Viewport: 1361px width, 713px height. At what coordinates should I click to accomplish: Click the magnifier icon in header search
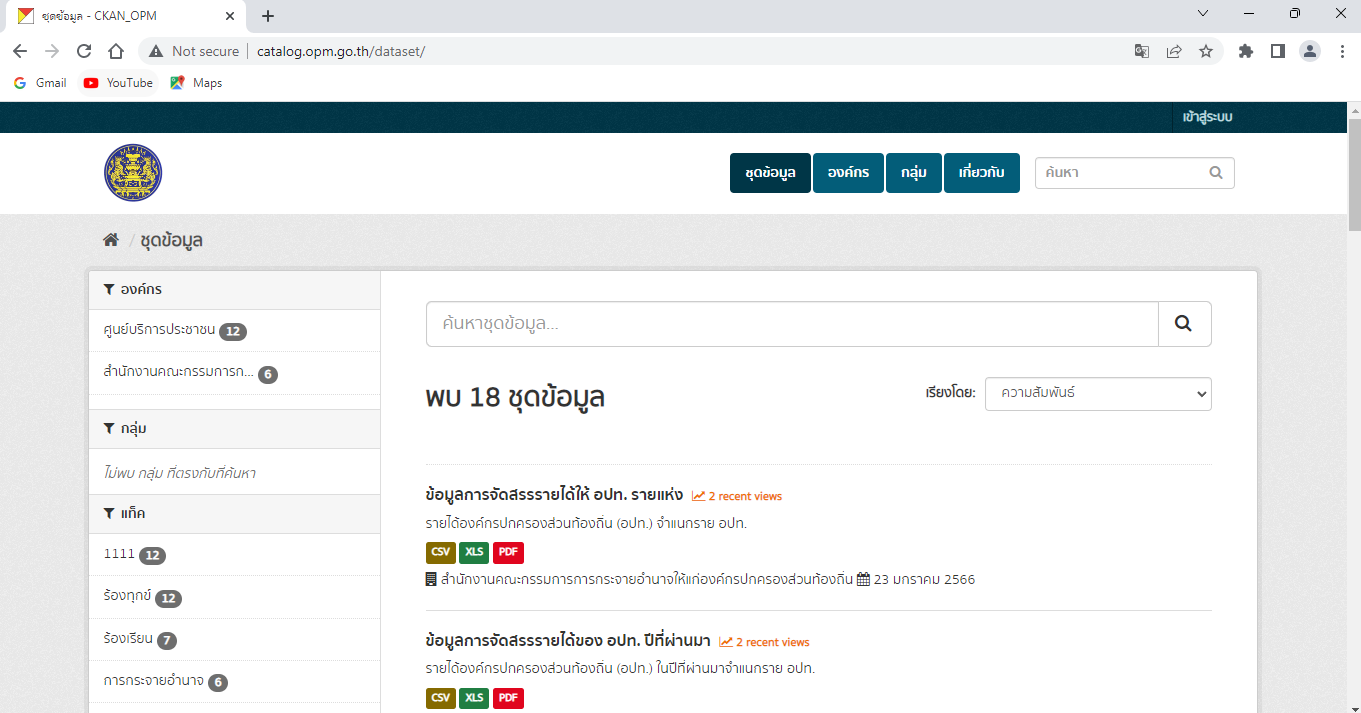pyautogui.click(x=1216, y=173)
